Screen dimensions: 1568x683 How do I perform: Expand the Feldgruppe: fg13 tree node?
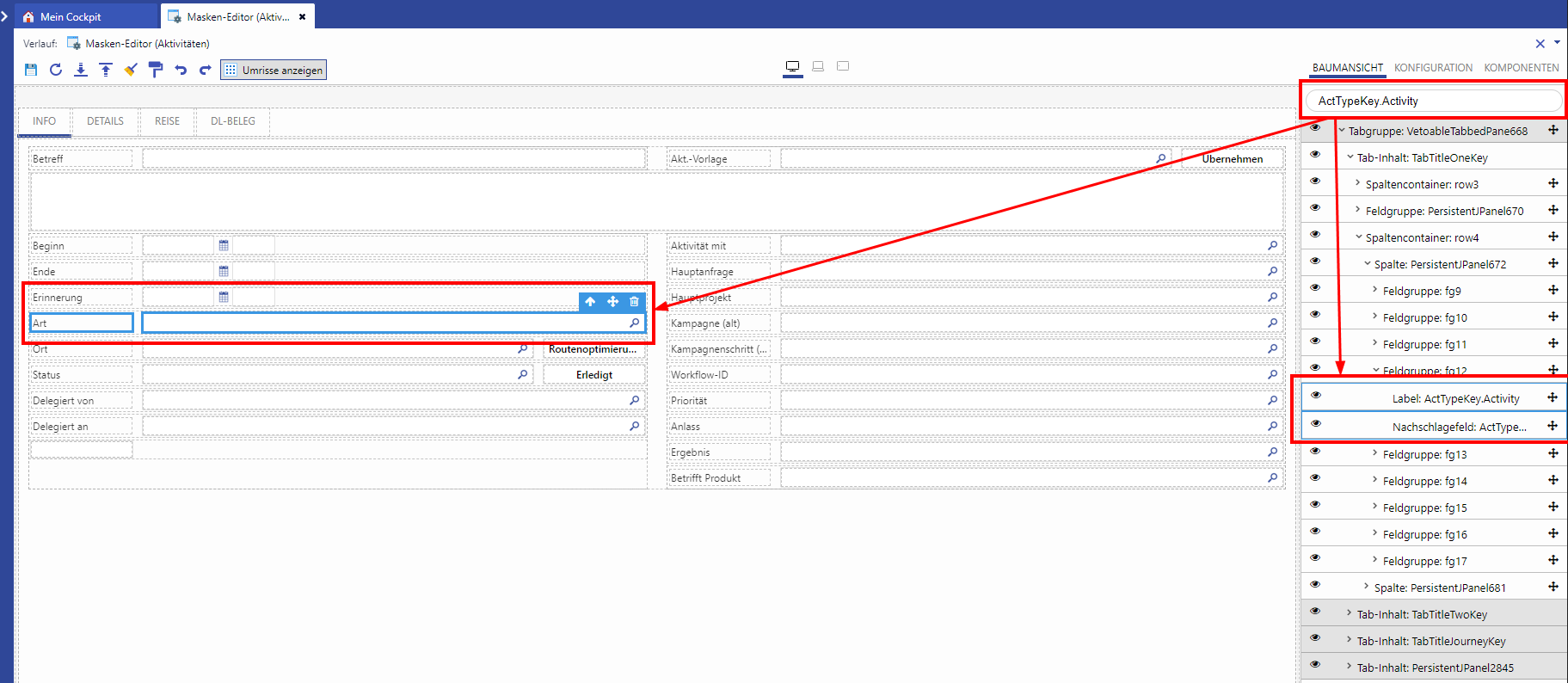coord(1374,453)
